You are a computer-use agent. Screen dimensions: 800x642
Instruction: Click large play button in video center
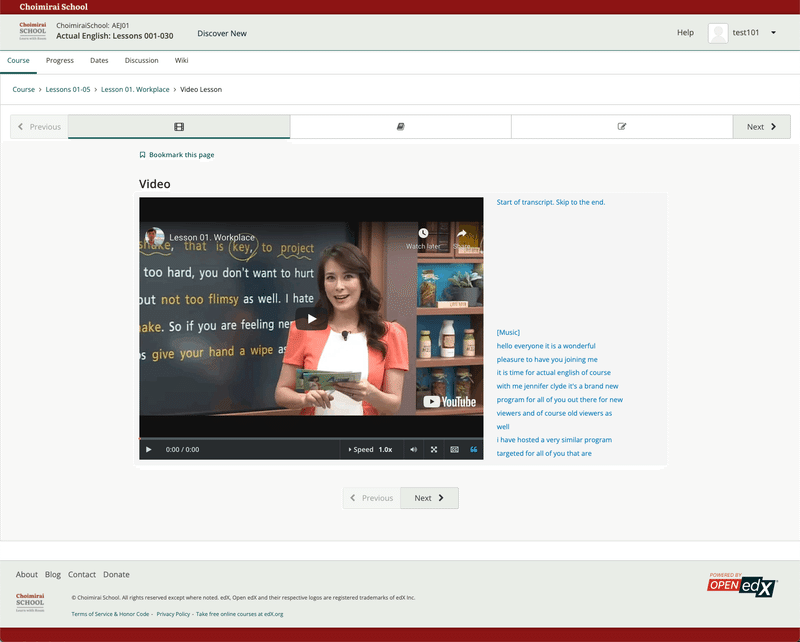click(x=312, y=319)
